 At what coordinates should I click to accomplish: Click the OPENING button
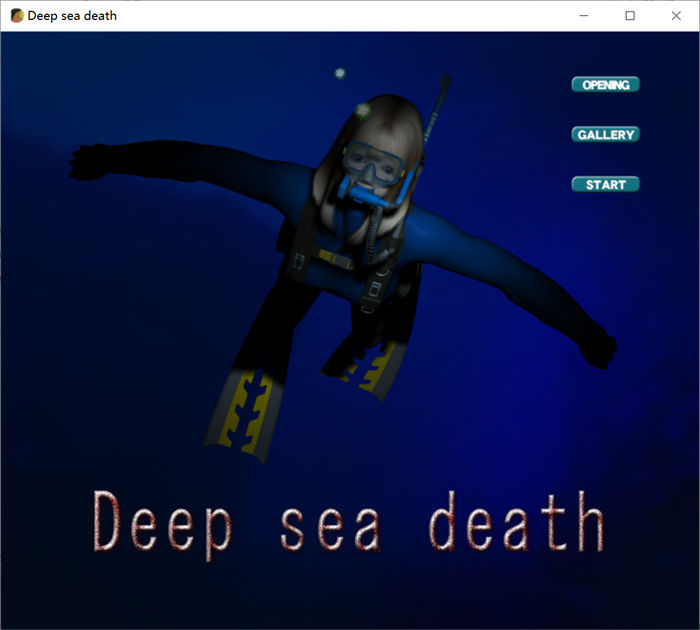(x=605, y=84)
